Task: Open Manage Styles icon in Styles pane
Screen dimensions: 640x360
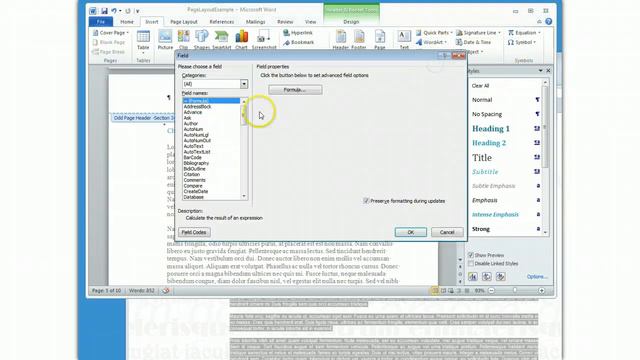Action: tap(500, 277)
